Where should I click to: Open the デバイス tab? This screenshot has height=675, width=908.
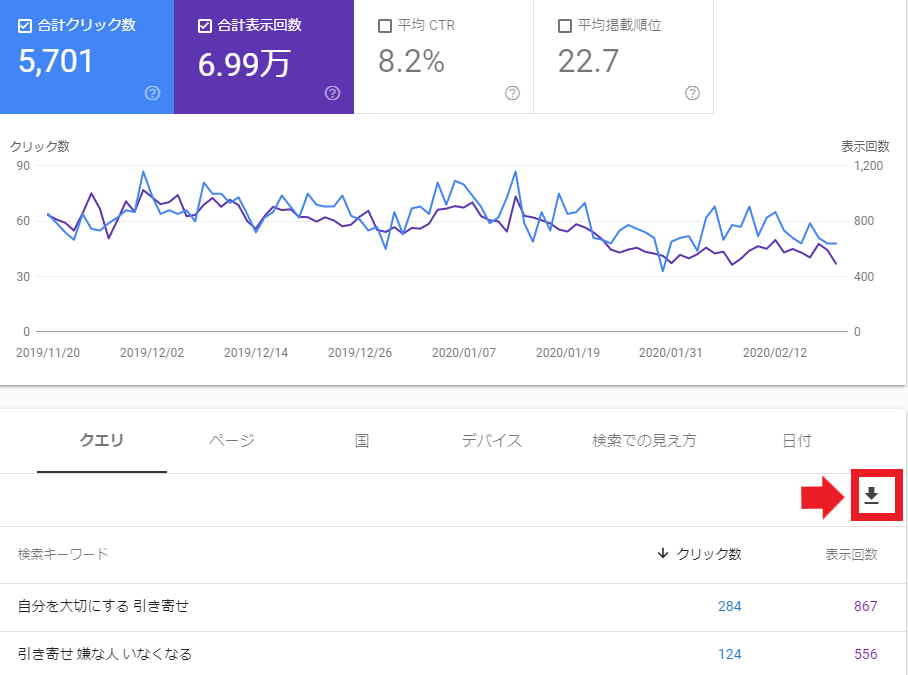[x=492, y=441]
